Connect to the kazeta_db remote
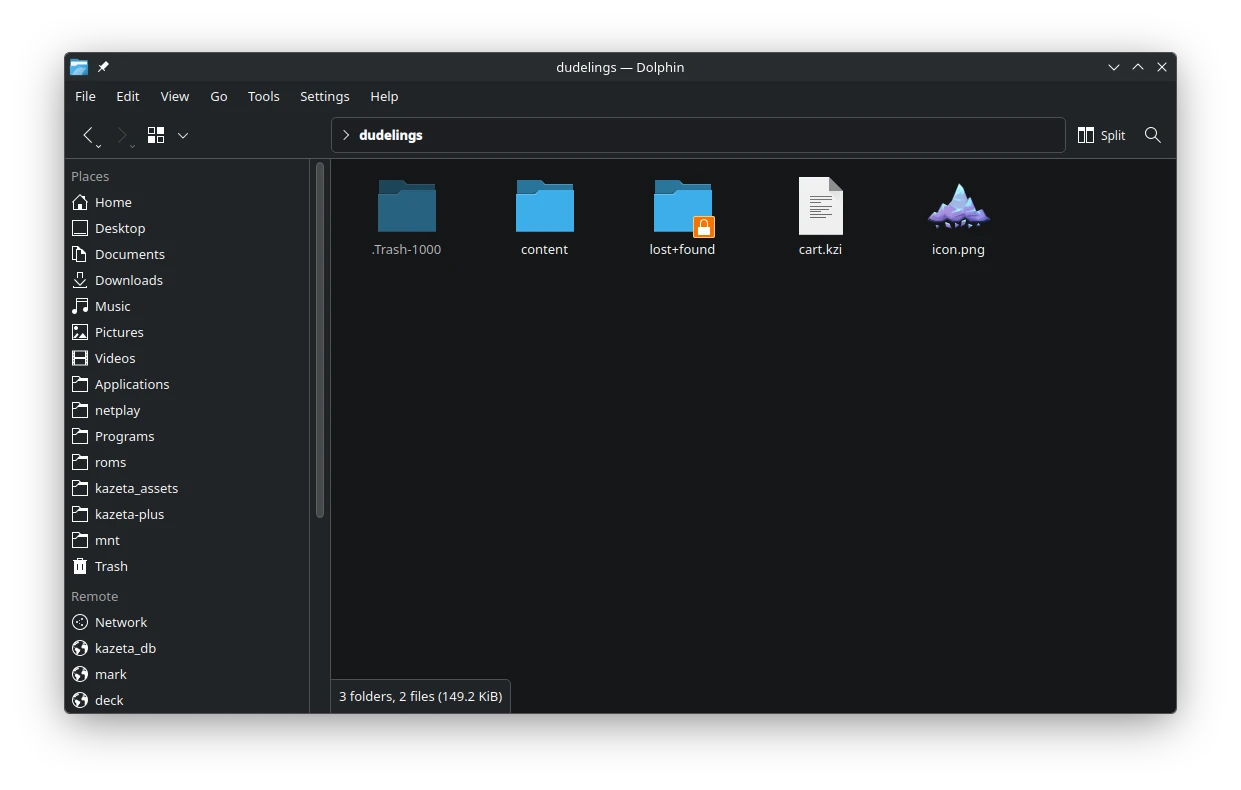This screenshot has width=1241, height=790. tap(127, 648)
